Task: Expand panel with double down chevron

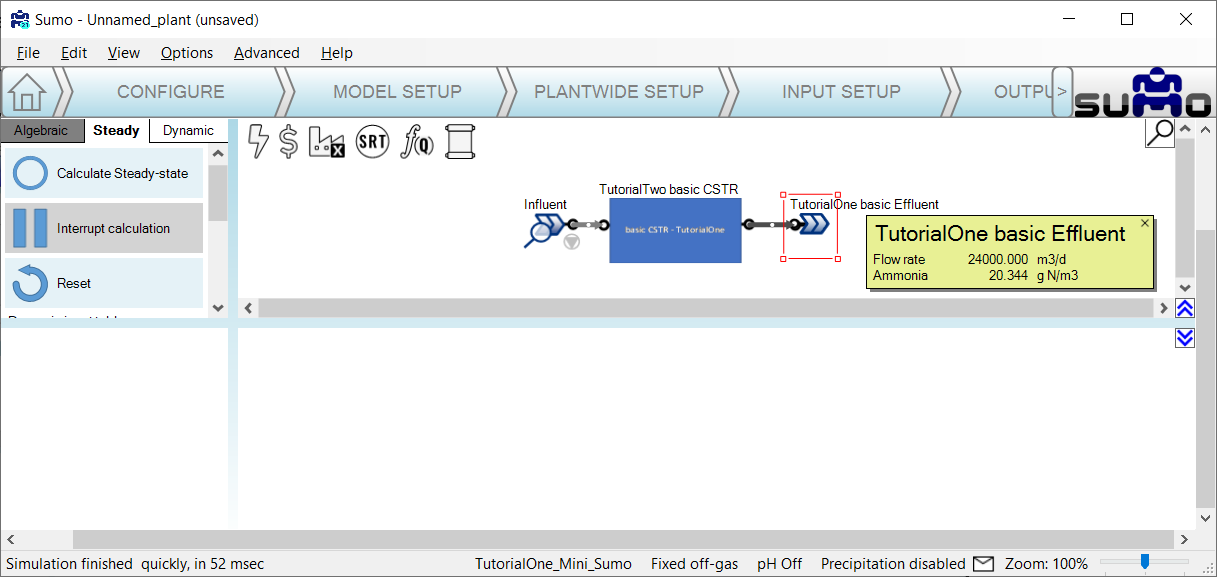Action: (x=1185, y=338)
